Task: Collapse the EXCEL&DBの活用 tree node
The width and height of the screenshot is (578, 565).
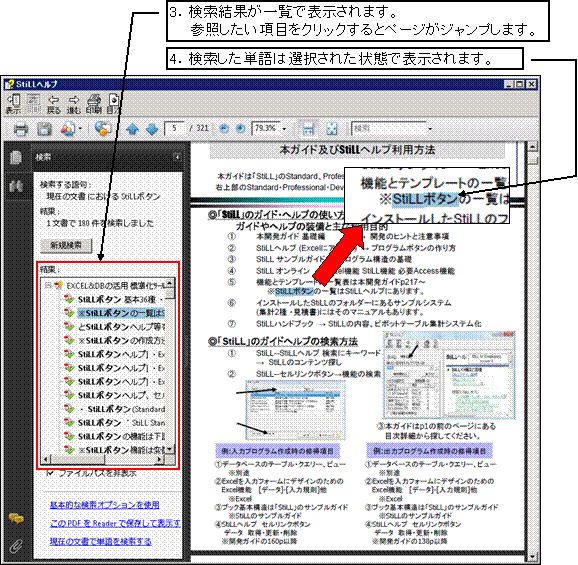Action: pyautogui.click(x=47, y=285)
